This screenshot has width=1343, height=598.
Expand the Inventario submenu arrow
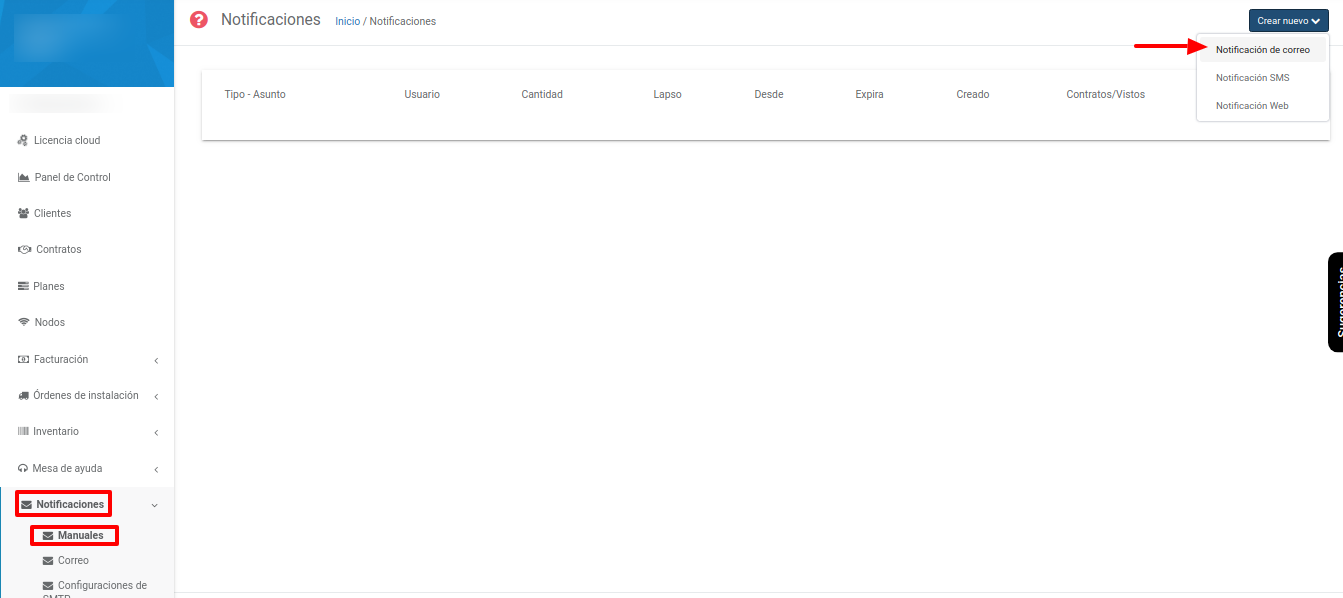[156, 432]
